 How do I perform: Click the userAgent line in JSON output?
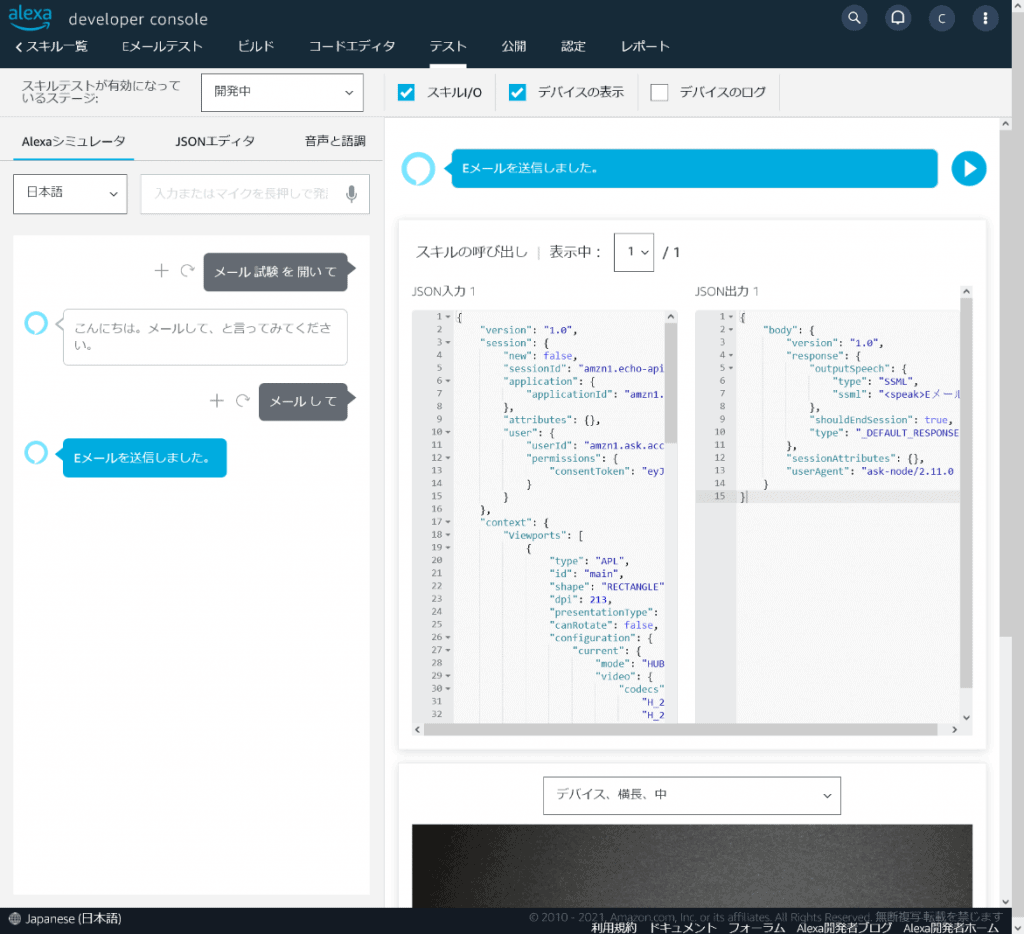[x=870, y=471]
